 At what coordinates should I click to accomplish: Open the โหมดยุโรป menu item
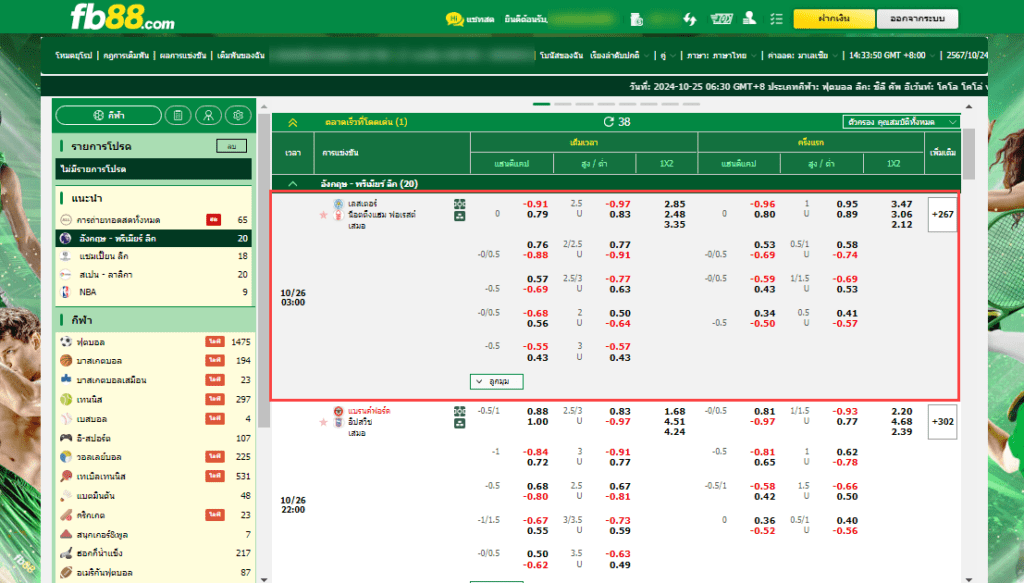point(74,55)
